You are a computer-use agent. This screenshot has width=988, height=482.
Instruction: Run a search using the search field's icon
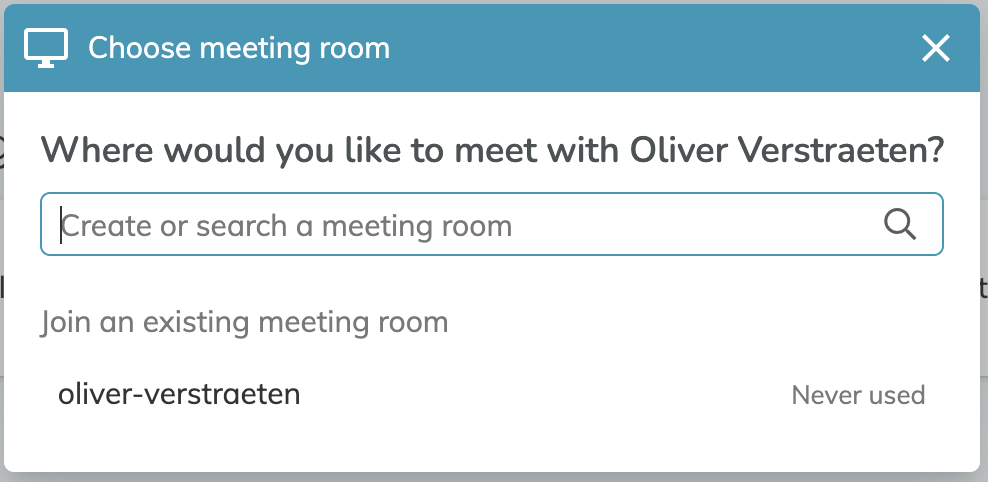[899, 224]
